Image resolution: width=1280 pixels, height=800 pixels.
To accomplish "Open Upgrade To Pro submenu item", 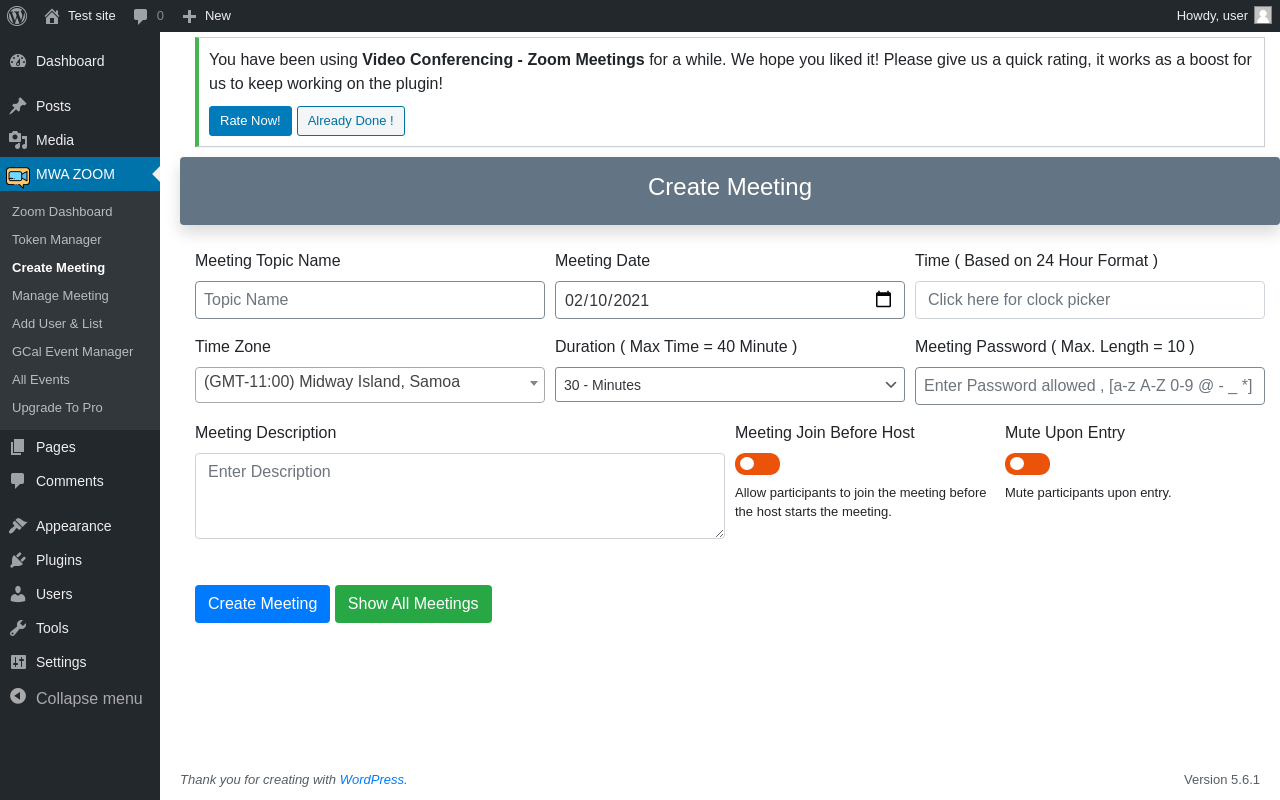I will pos(57,408).
